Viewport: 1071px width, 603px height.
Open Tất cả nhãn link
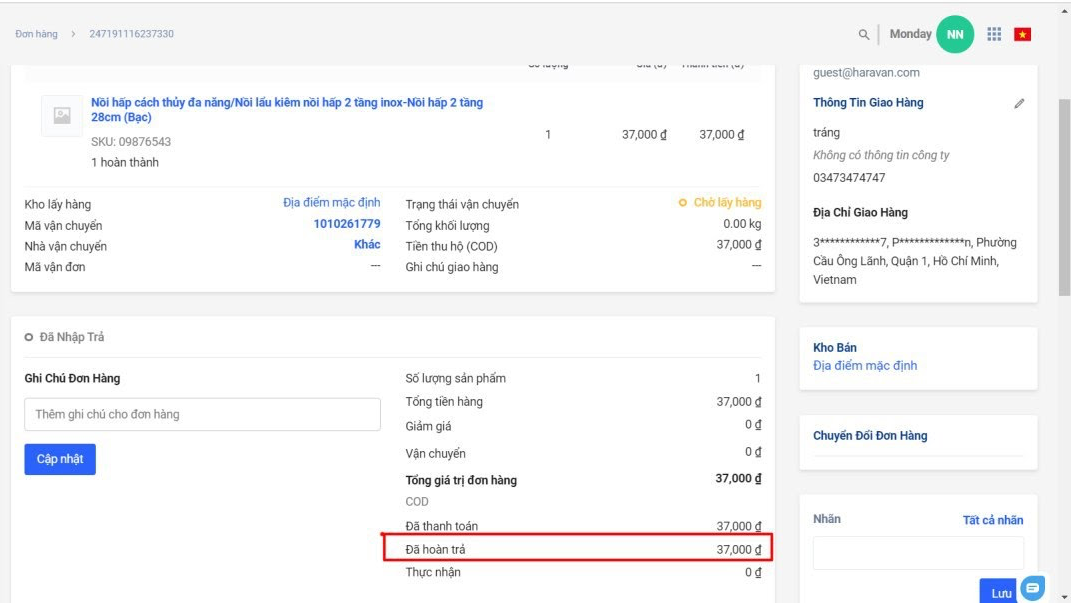(x=992, y=520)
